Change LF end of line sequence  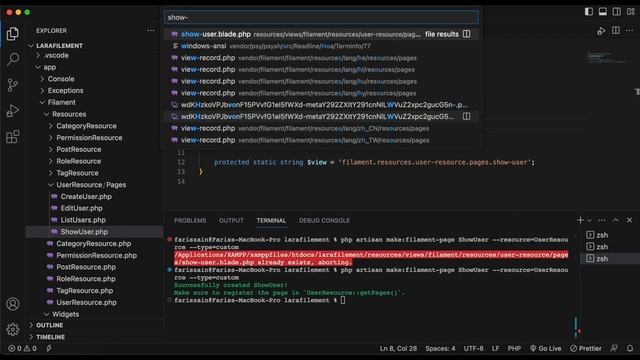(496, 349)
